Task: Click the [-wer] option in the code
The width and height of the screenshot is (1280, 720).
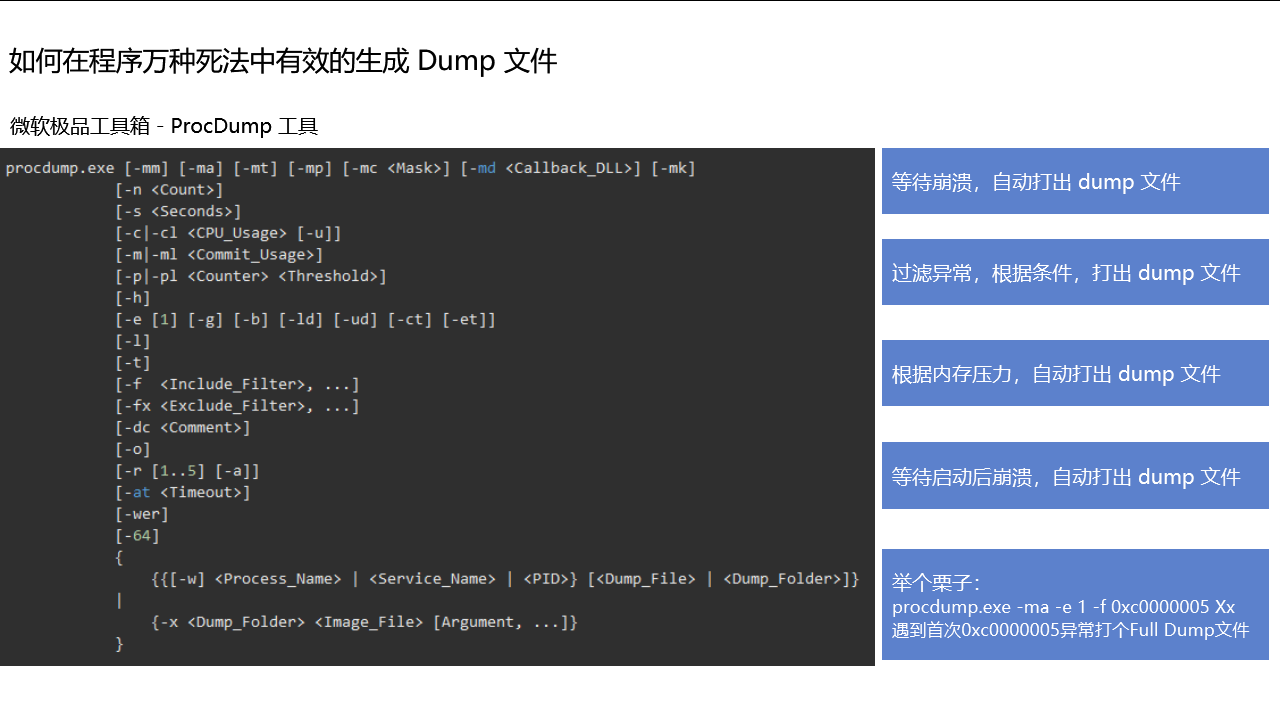Action: [142, 514]
